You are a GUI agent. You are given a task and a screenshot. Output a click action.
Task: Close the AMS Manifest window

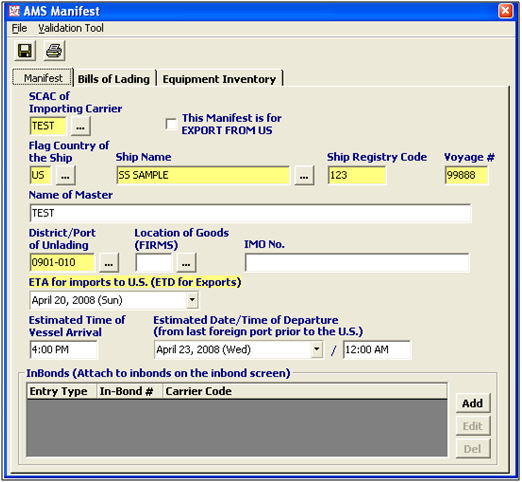tap(505, 11)
